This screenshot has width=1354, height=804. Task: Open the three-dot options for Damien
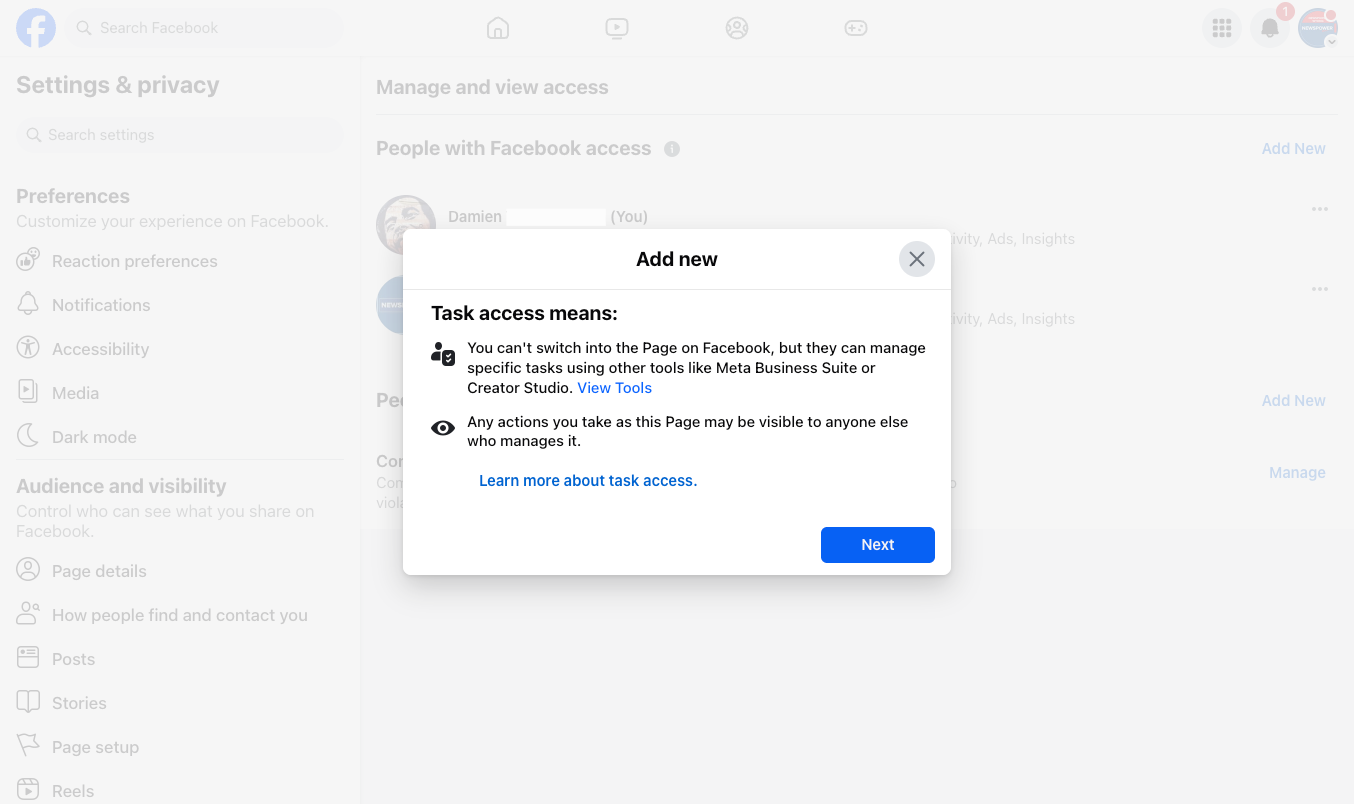click(x=1320, y=209)
